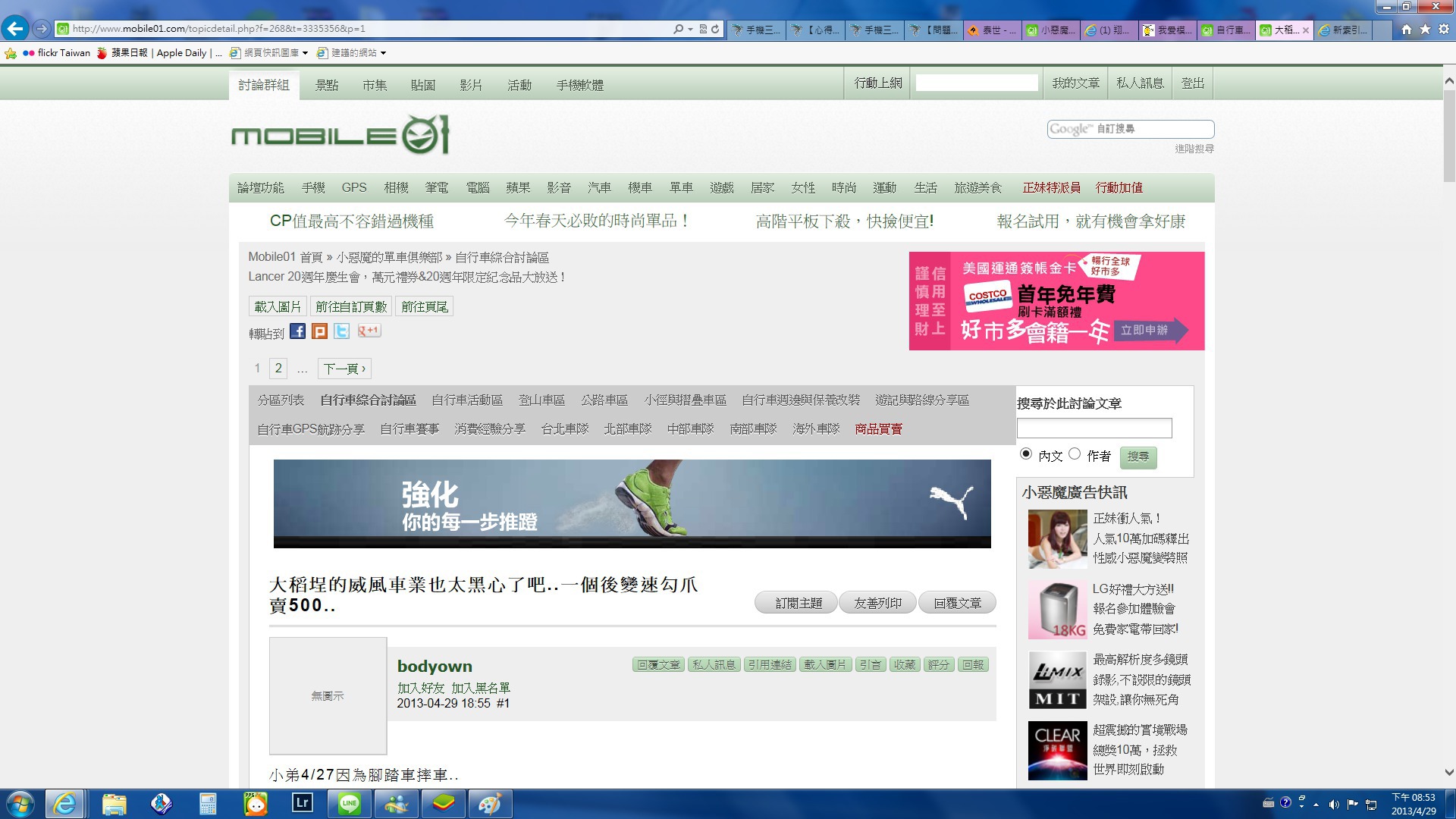The height and width of the screenshot is (819, 1456).
Task: Open Lightroom from the taskbar
Action: [302, 803]
